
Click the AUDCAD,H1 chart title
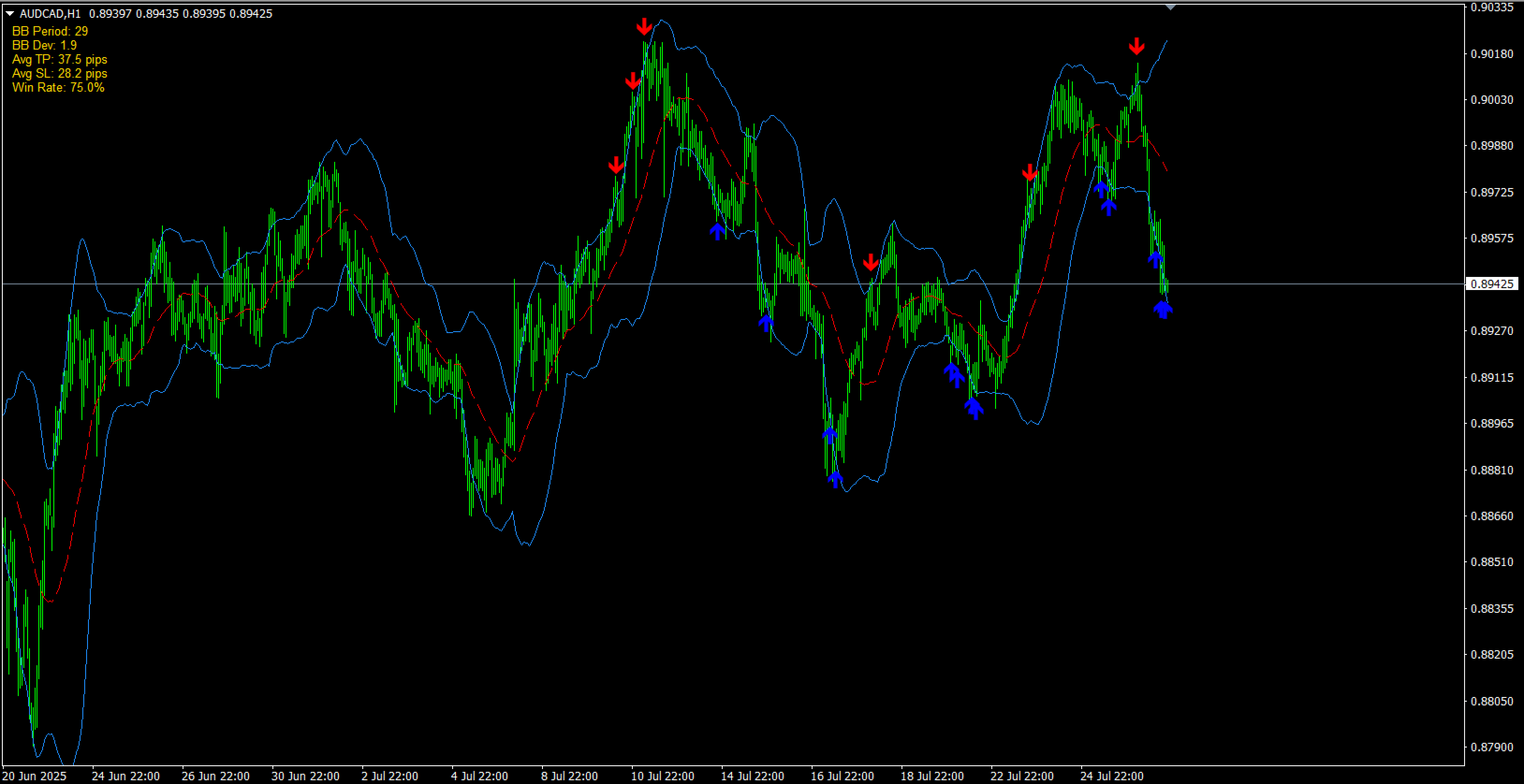click(x=51, y=14)
